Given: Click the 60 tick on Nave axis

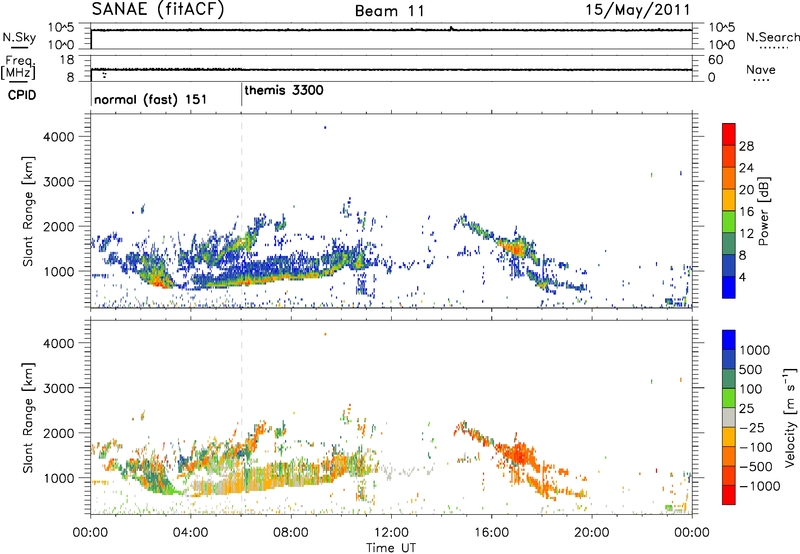Looking at the screenshot, I should tap(715, 60).
